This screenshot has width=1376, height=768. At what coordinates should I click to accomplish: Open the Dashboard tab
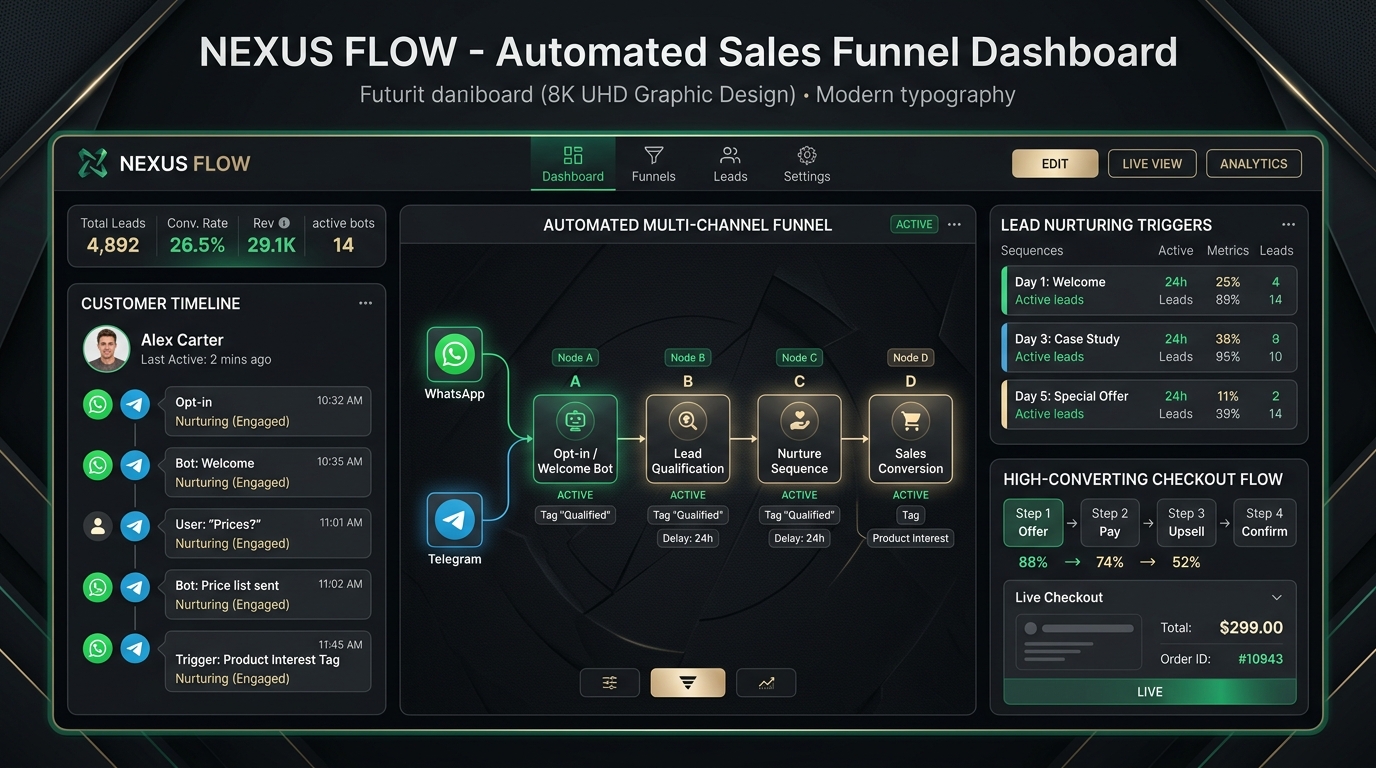coord(573,164)
